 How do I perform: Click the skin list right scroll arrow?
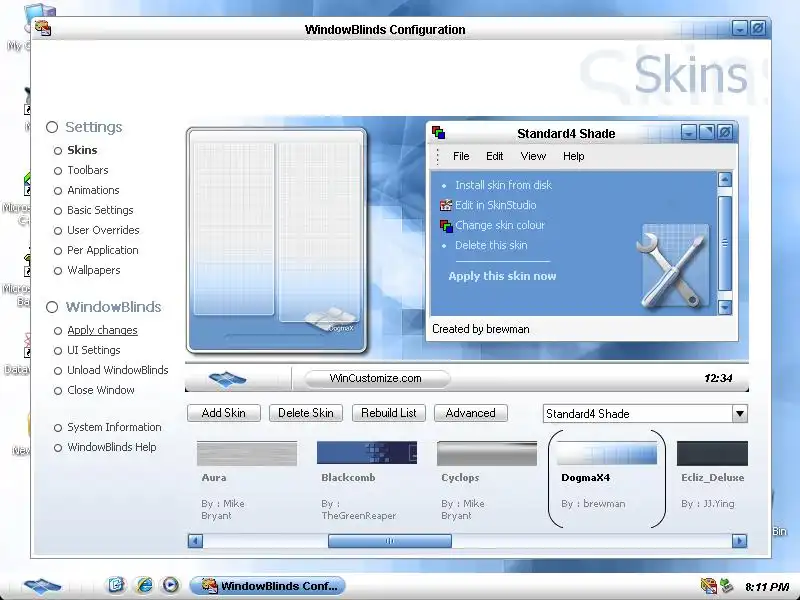[739, 541]
